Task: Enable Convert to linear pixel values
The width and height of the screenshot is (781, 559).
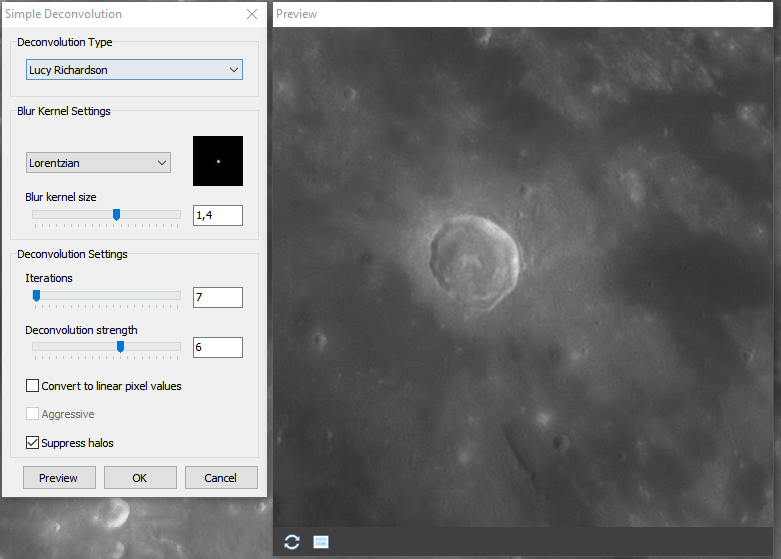Action: [32, 386]
